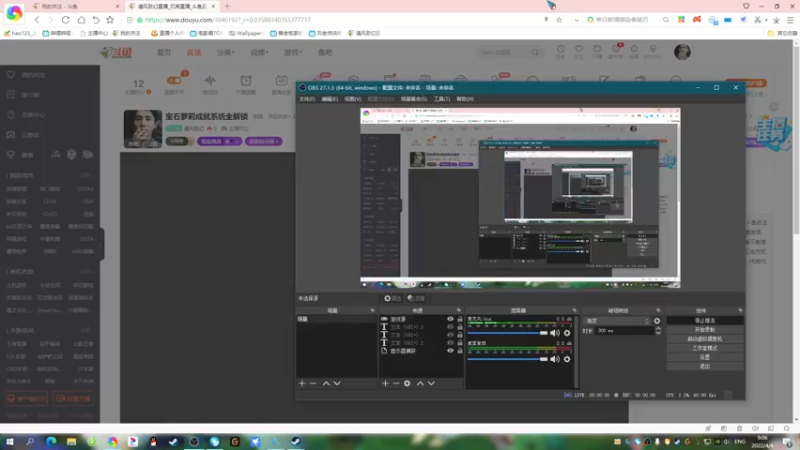800x450 pixels.
Task: Increase transition duration with up stepper
Action: pyautogui.click(x=658, y=329)
